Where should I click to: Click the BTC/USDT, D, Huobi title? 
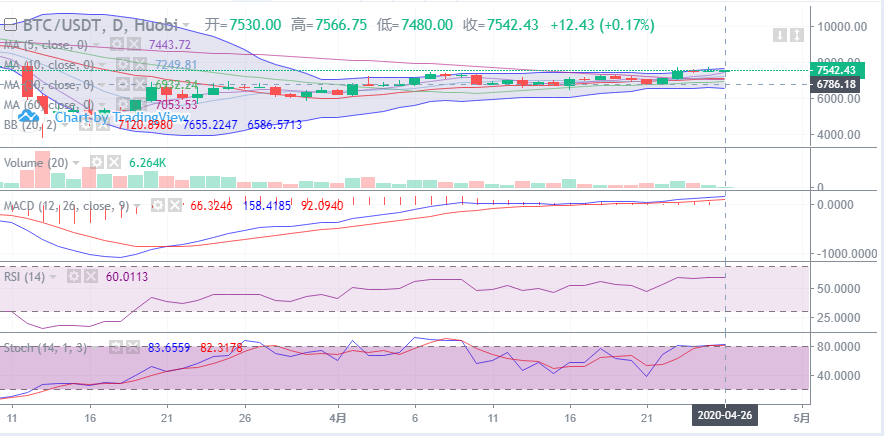click(x=99, y=25)
